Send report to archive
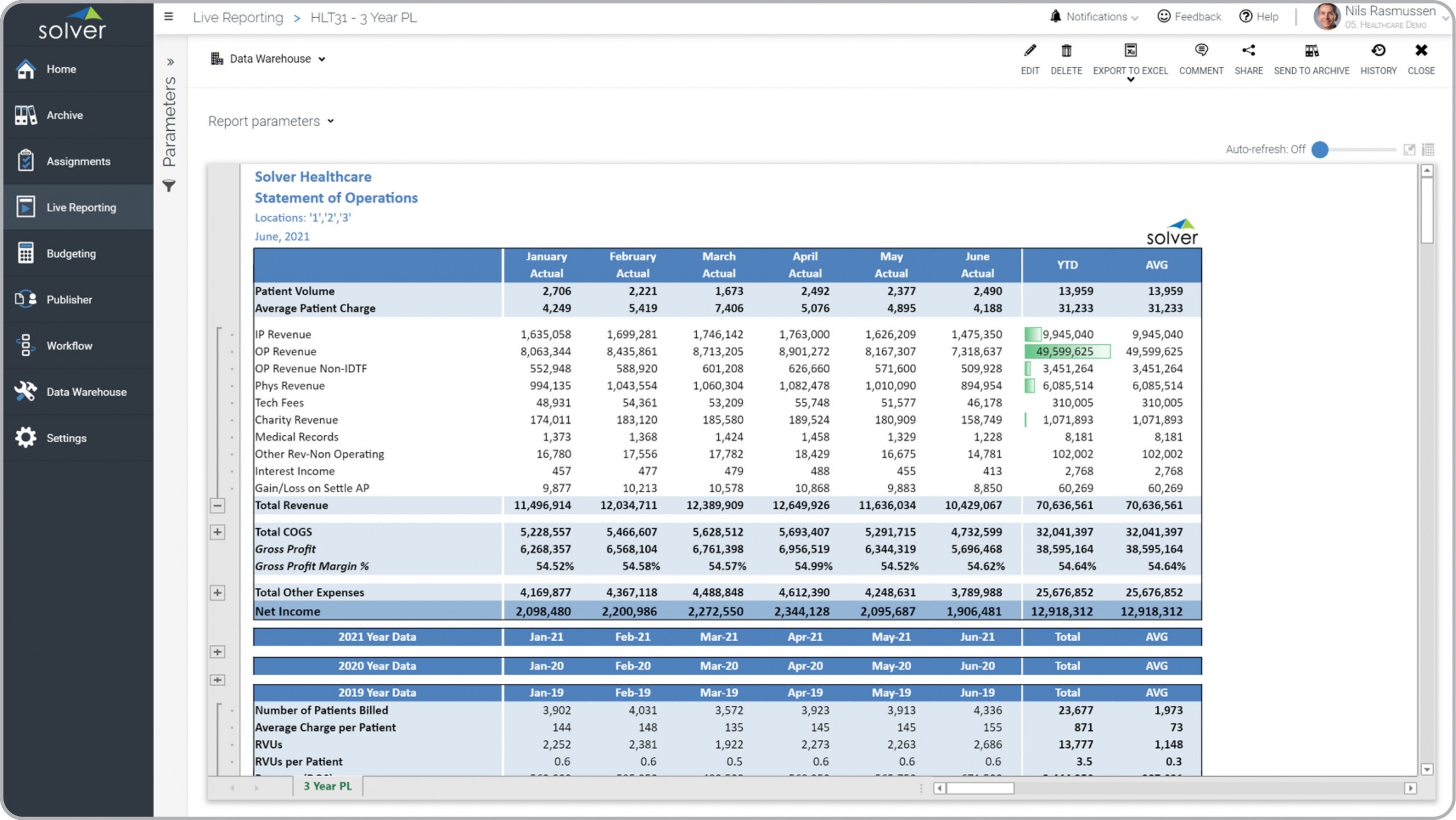 [x=1311, y=51]
